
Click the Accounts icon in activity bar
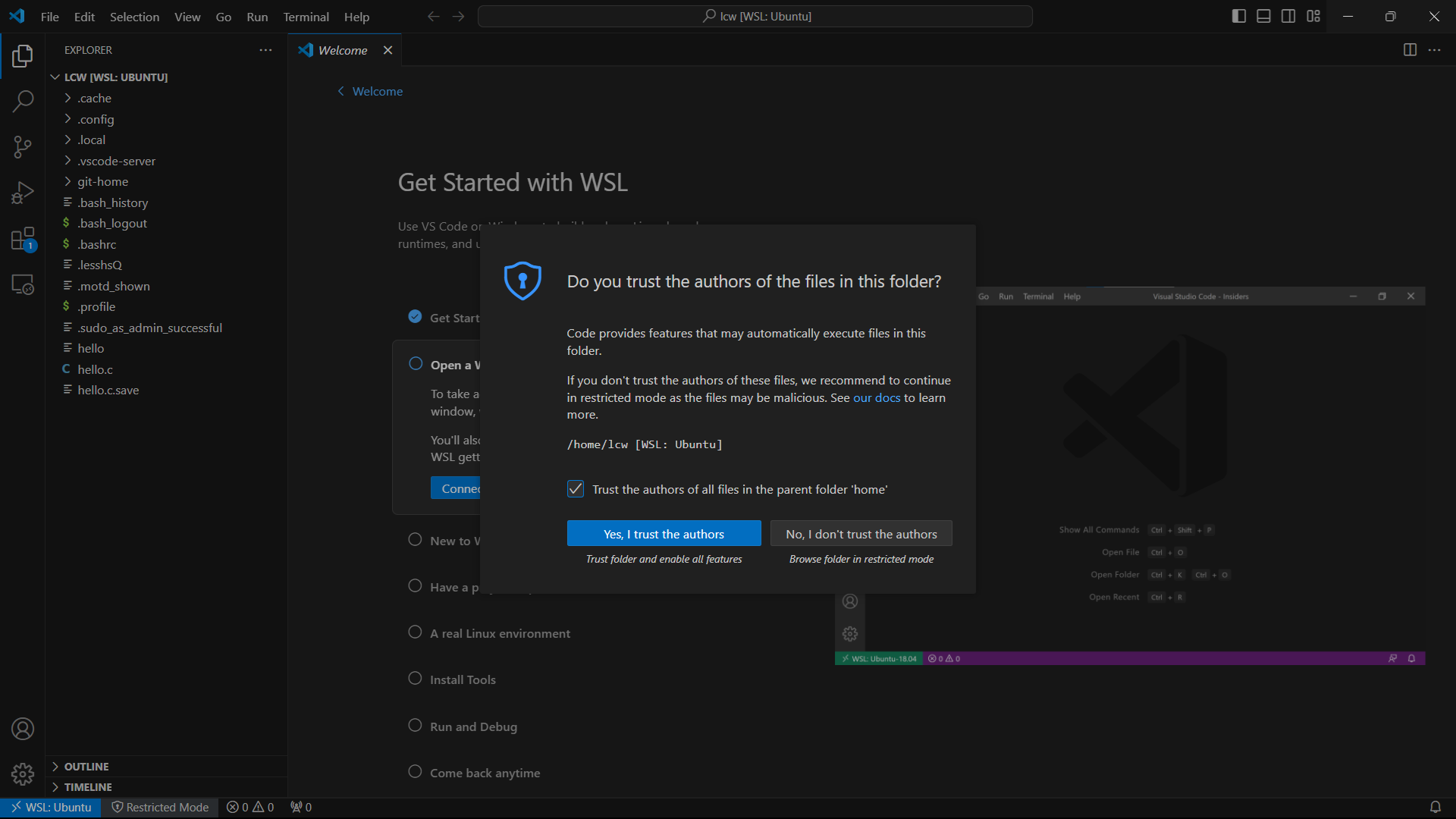tap(23, 729)
